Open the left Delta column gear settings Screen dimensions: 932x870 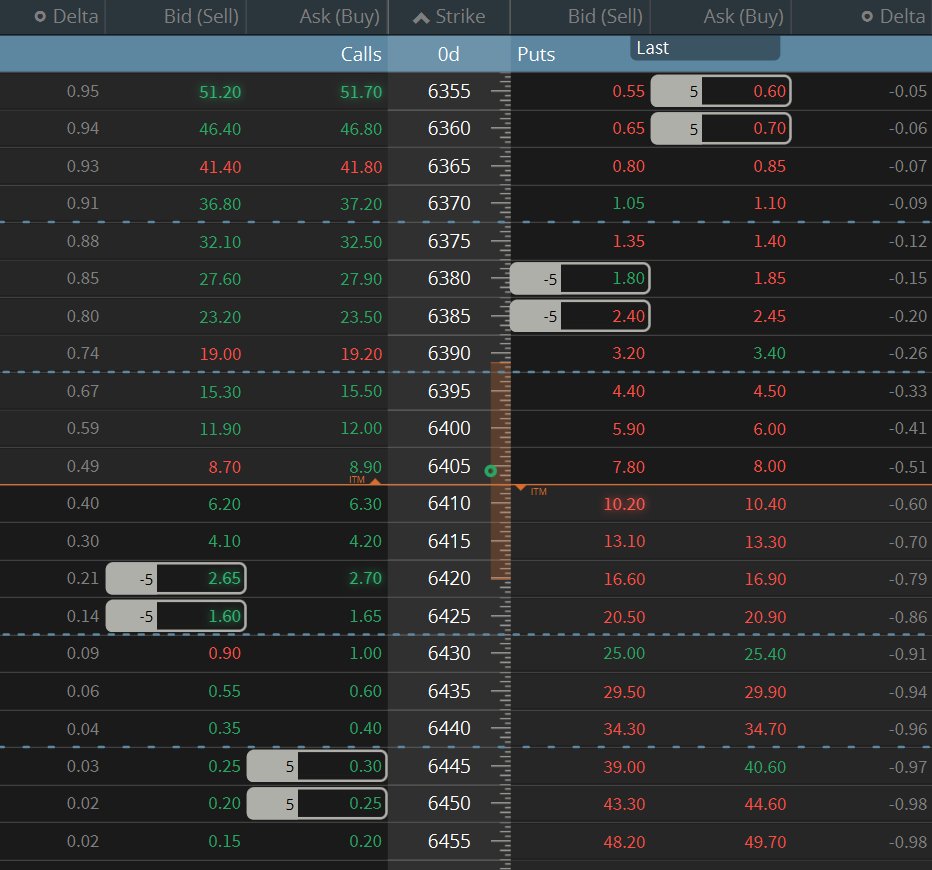40,16
